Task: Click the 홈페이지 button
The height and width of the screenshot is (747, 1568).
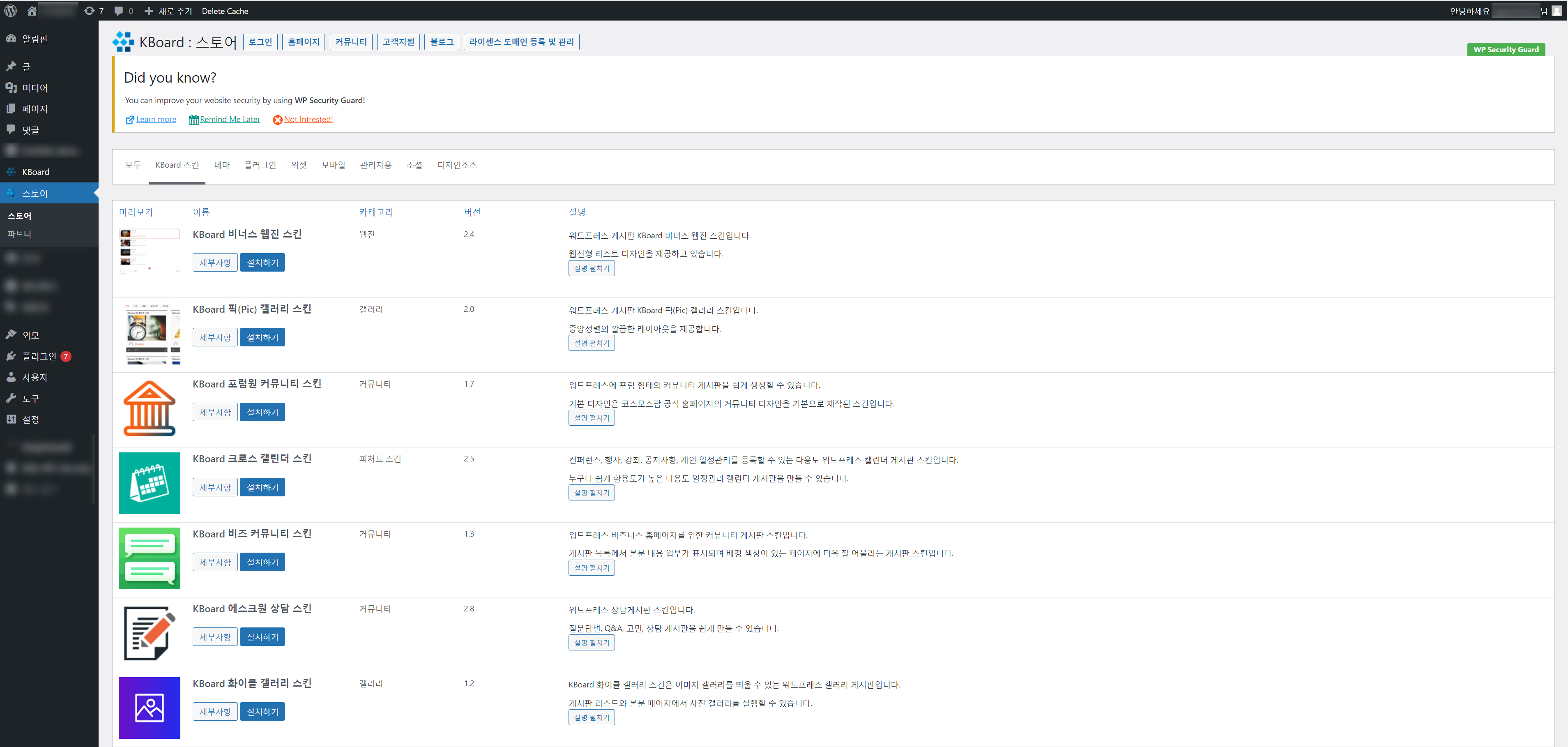Action: click(303, 41)
